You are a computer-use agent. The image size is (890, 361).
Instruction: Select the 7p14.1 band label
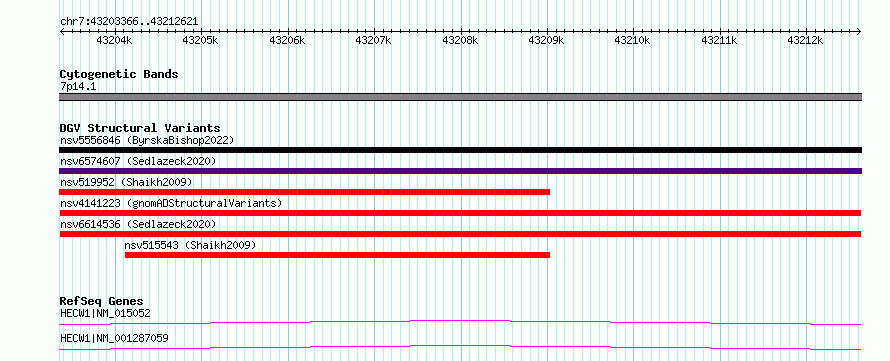click(x=78, y=87)
